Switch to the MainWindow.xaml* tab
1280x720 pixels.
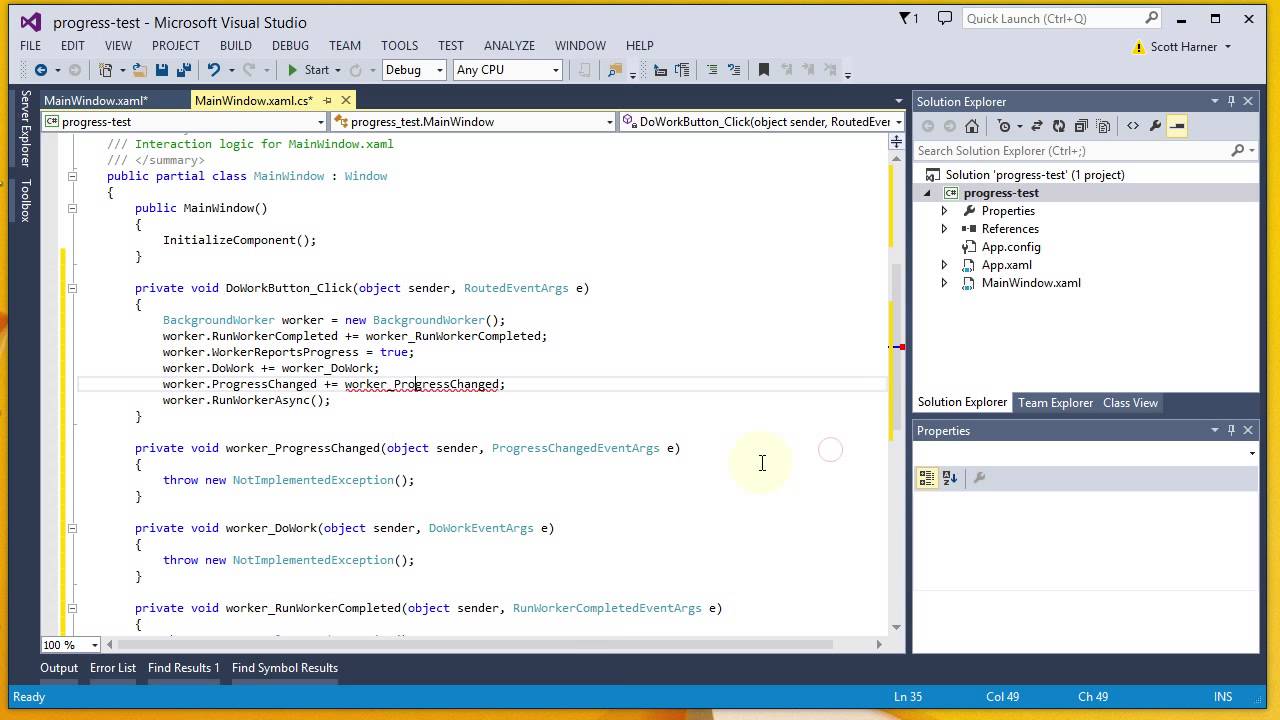pos(96,100)
